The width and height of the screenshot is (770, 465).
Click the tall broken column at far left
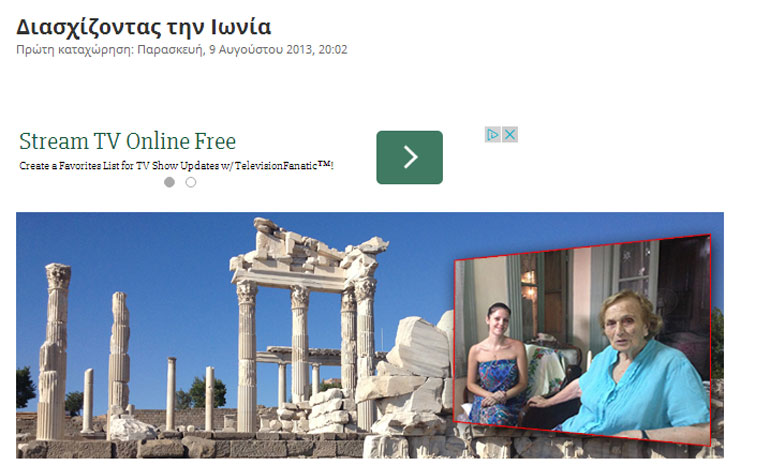(x=54, y=351)
